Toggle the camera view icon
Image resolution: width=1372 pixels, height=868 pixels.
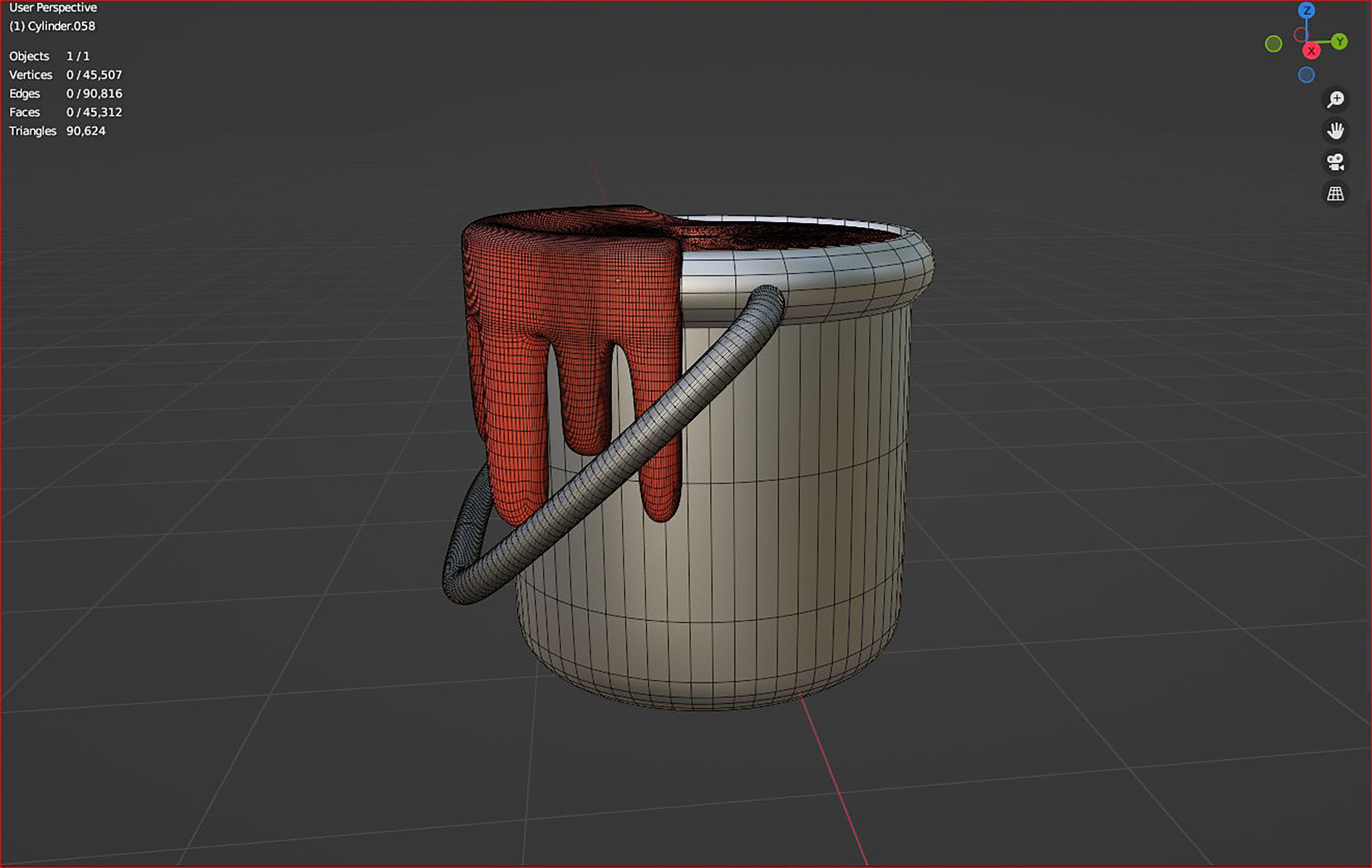pyautogui.click(x=1335, y=162)
